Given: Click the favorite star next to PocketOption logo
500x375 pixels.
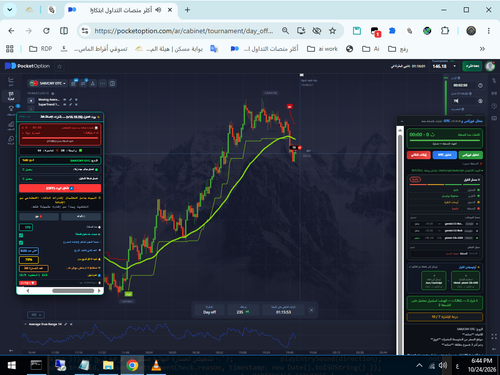Looking at the screenshot, I should click(x=60, y=66).
